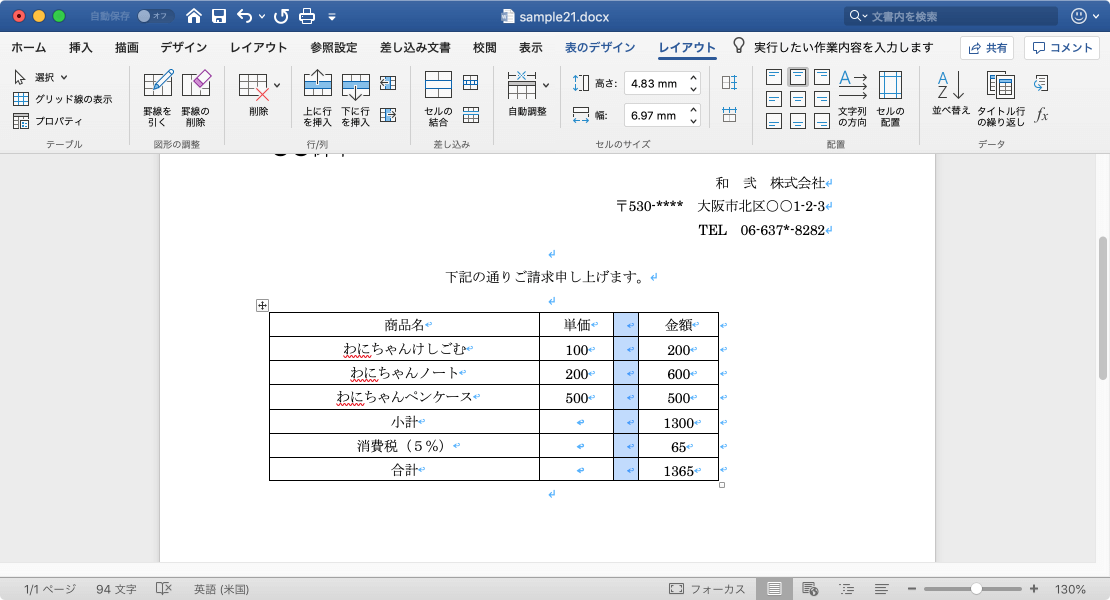Open the Review (校閲) tab
Viewport: 1110px width, 600px height.
pyautogui.click(x=485, y=47)
